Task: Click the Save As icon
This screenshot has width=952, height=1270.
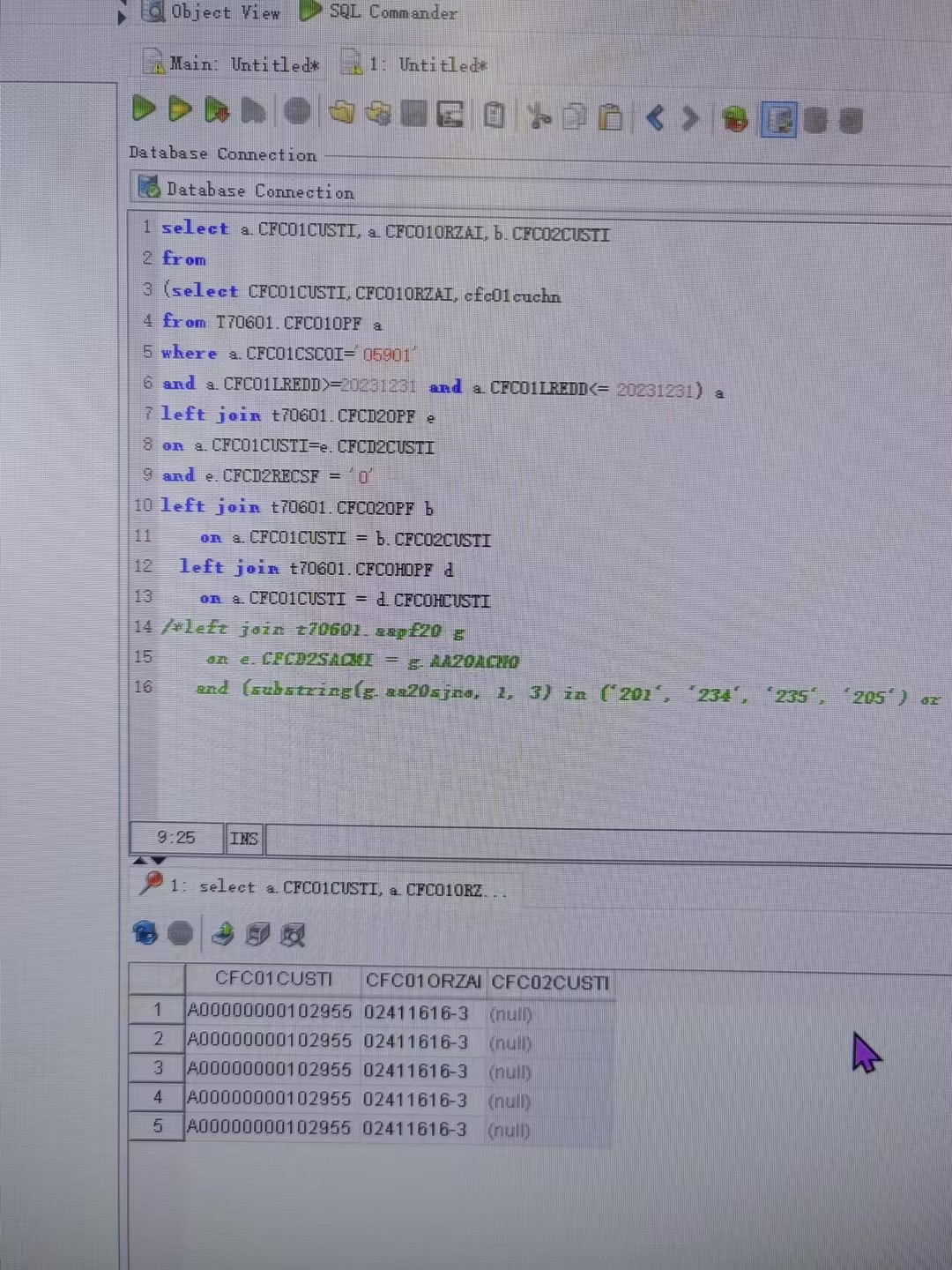Action: [x=450, y=114]
